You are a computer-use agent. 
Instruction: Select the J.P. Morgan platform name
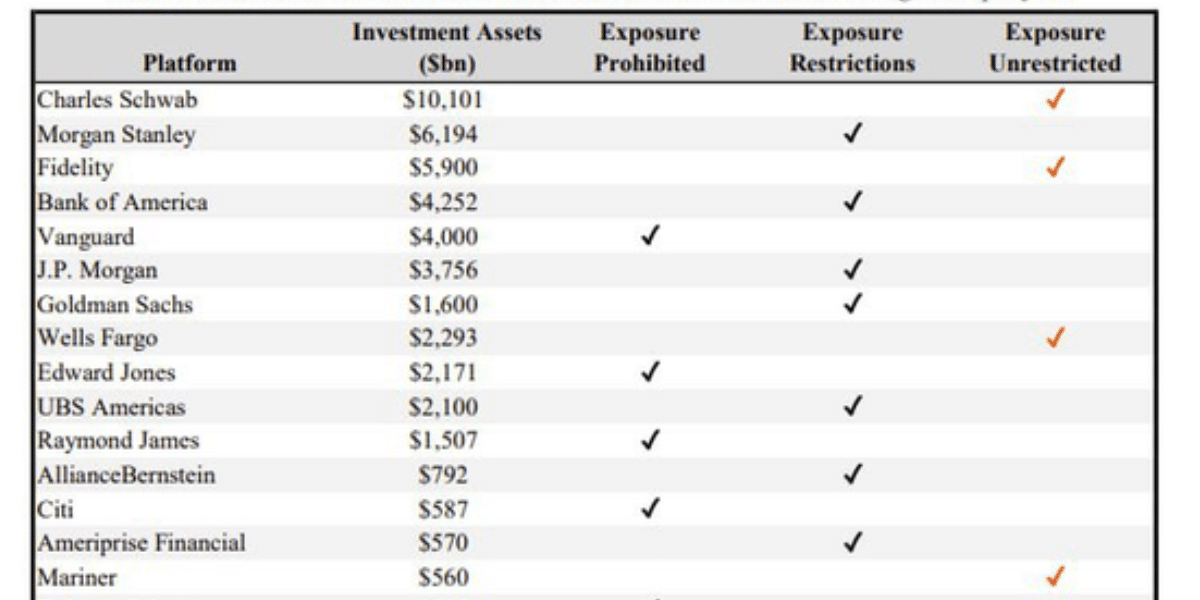(x=97, y=270)
